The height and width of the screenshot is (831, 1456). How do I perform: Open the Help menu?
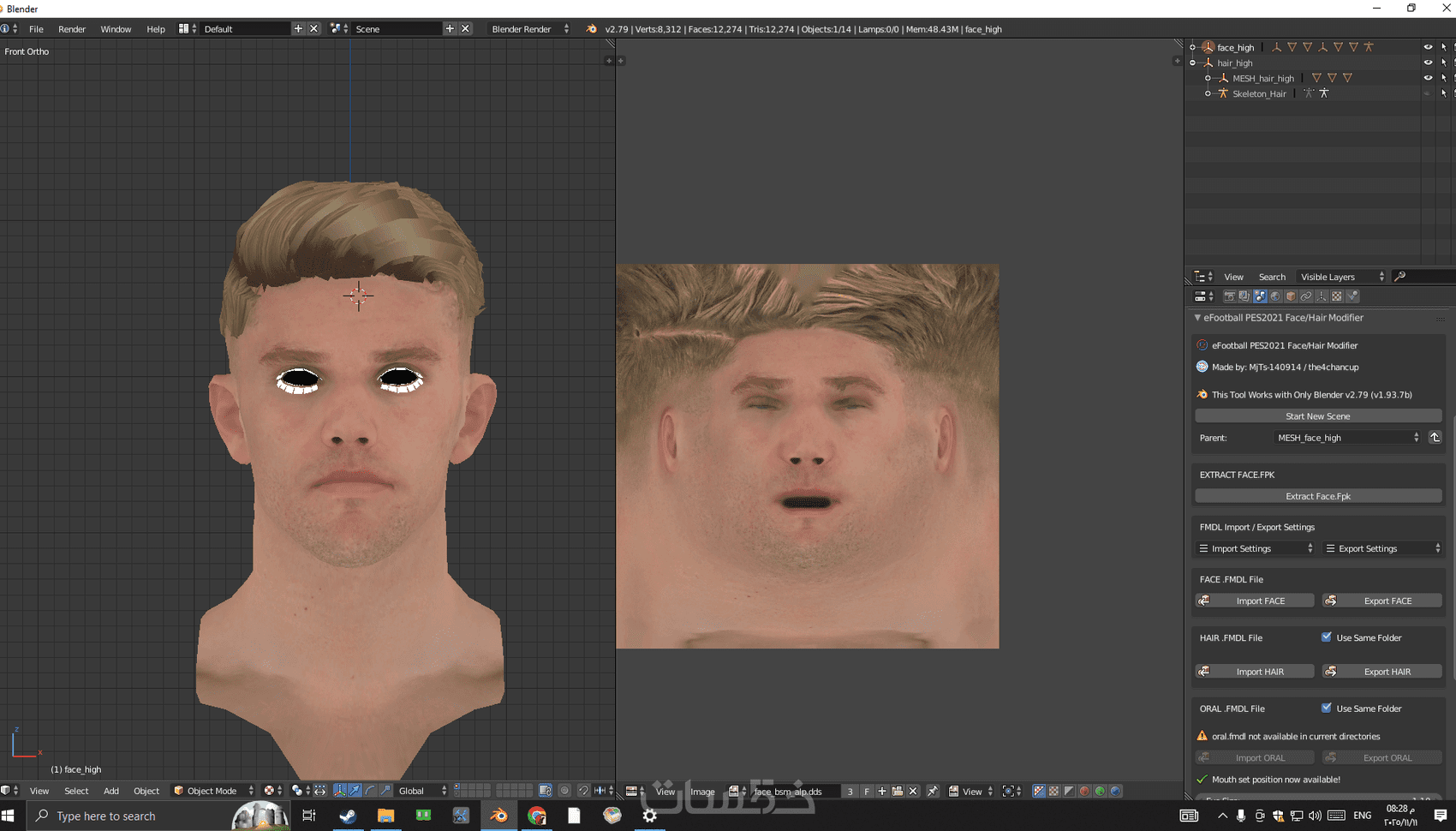tap(156, 29)
